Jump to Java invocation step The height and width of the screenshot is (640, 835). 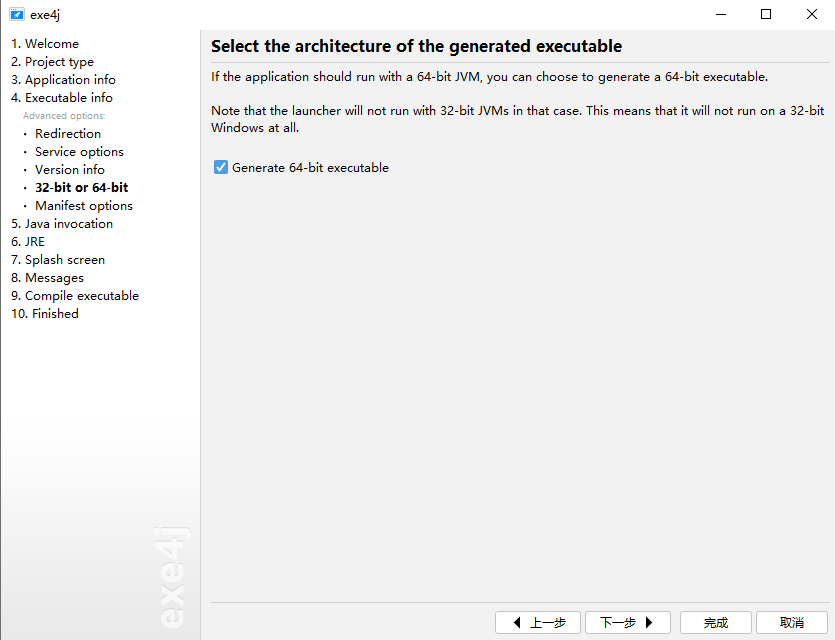pyautogui.click(x=62, y=224)
